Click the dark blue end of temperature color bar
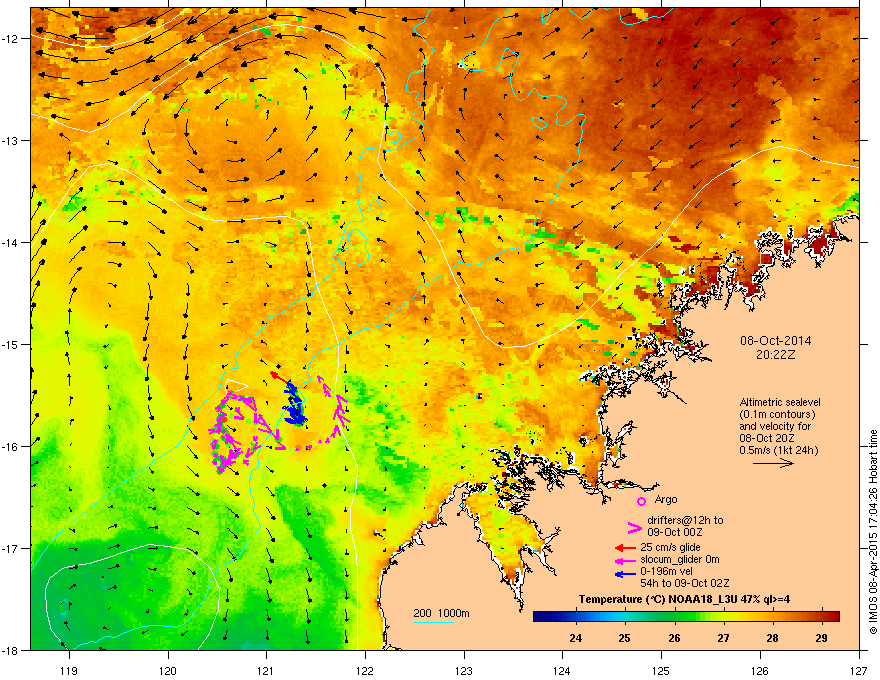 (539, 616)
